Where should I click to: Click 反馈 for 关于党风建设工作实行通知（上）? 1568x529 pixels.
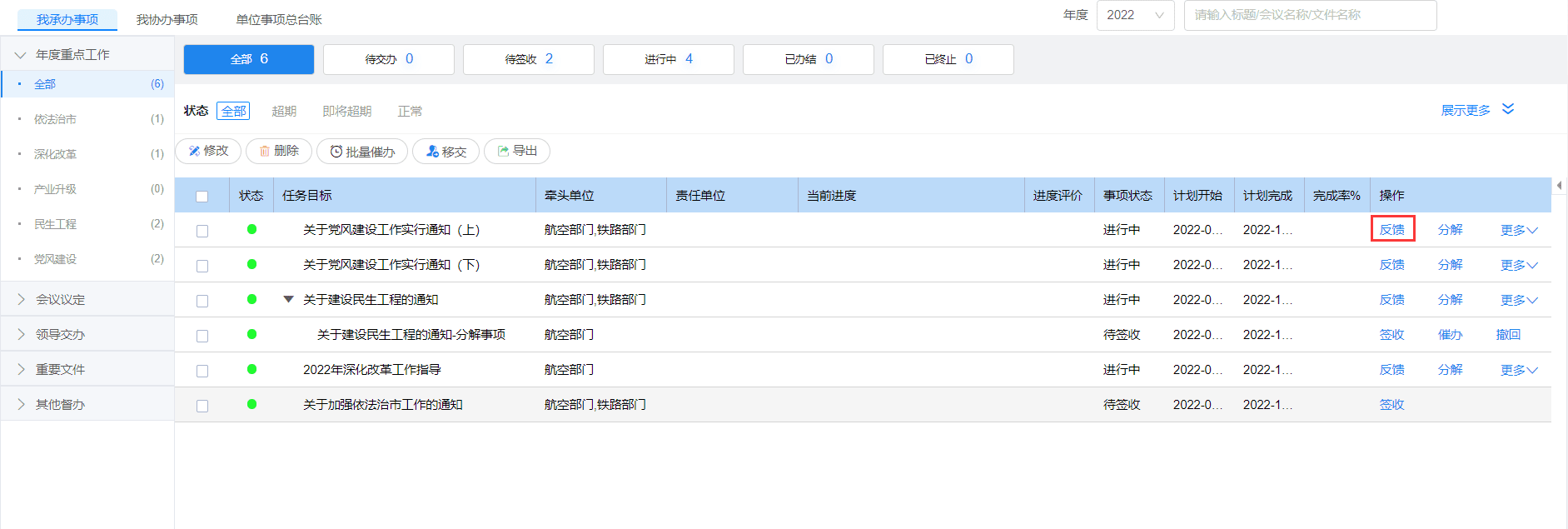[x=1392, y=229]
